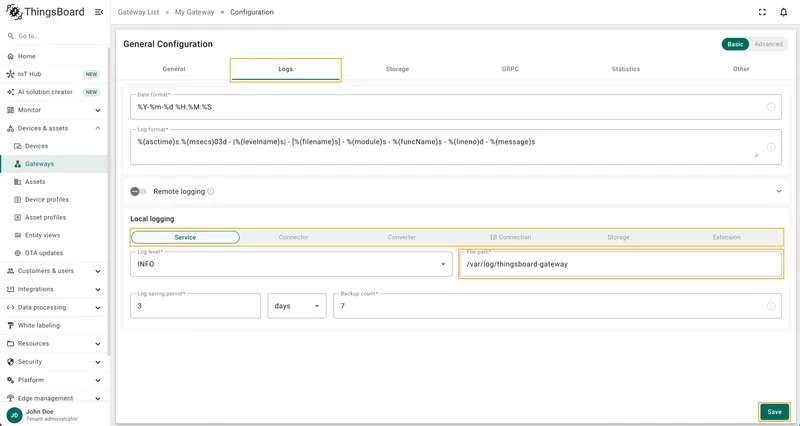Click the Platform icon in sidebar

point(11,380)
